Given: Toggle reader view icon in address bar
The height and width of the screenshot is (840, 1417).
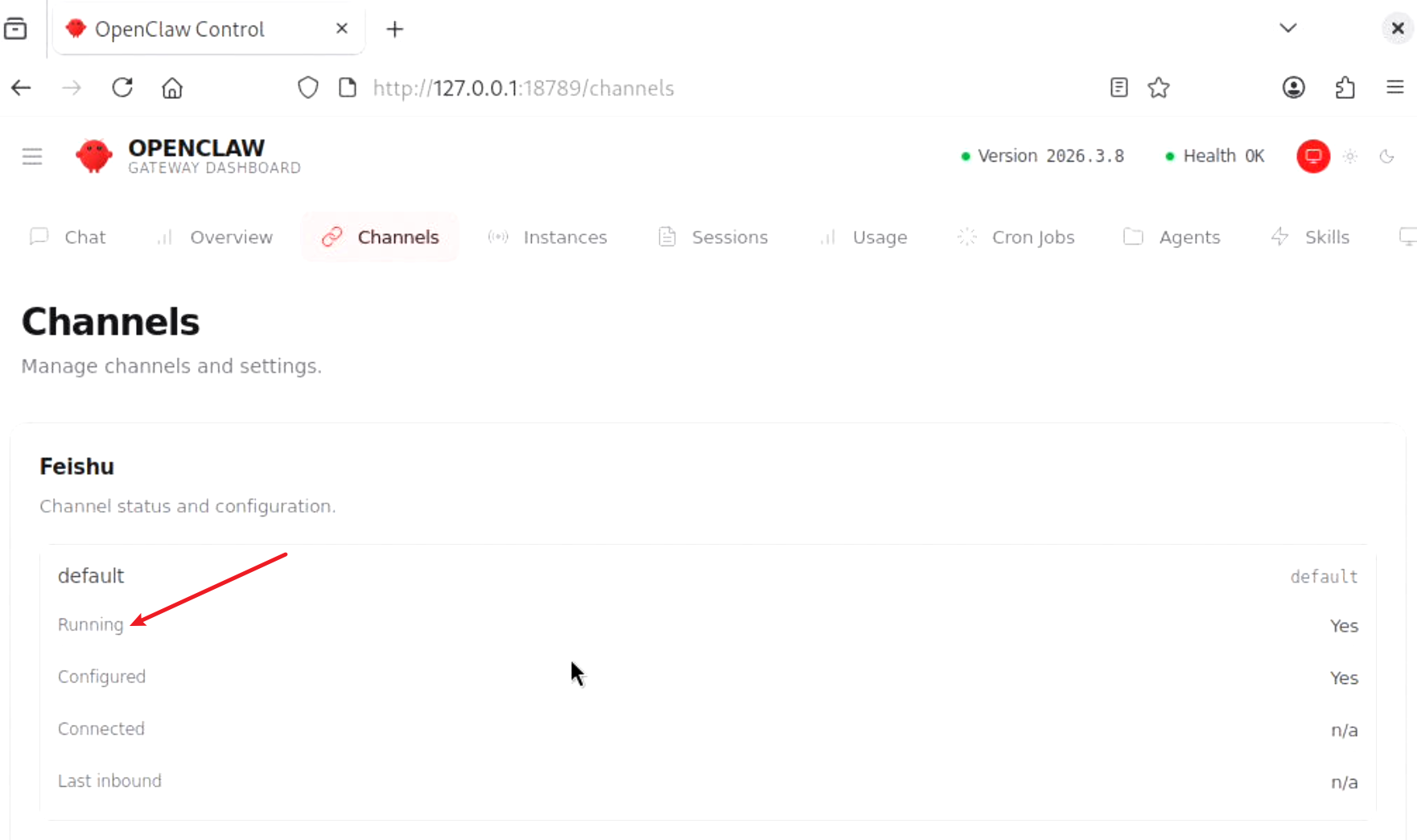Looking at the screenshot, I should point(1118,88).
